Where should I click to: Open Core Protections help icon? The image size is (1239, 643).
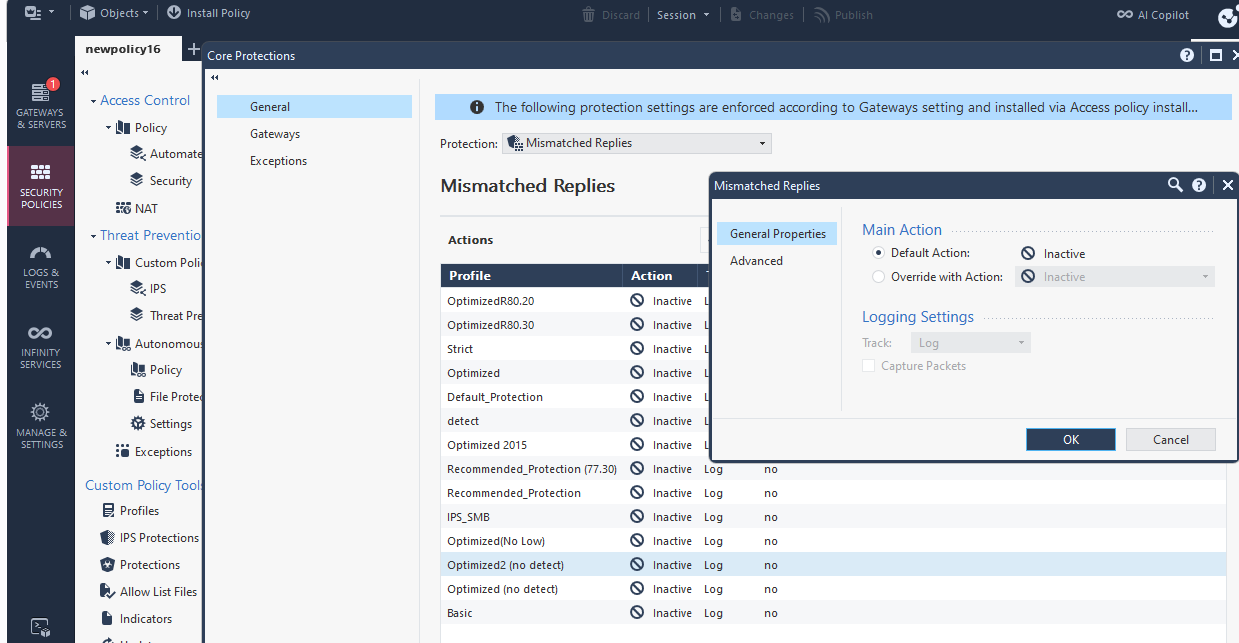pyautogui.click(x=1187, y=56)
